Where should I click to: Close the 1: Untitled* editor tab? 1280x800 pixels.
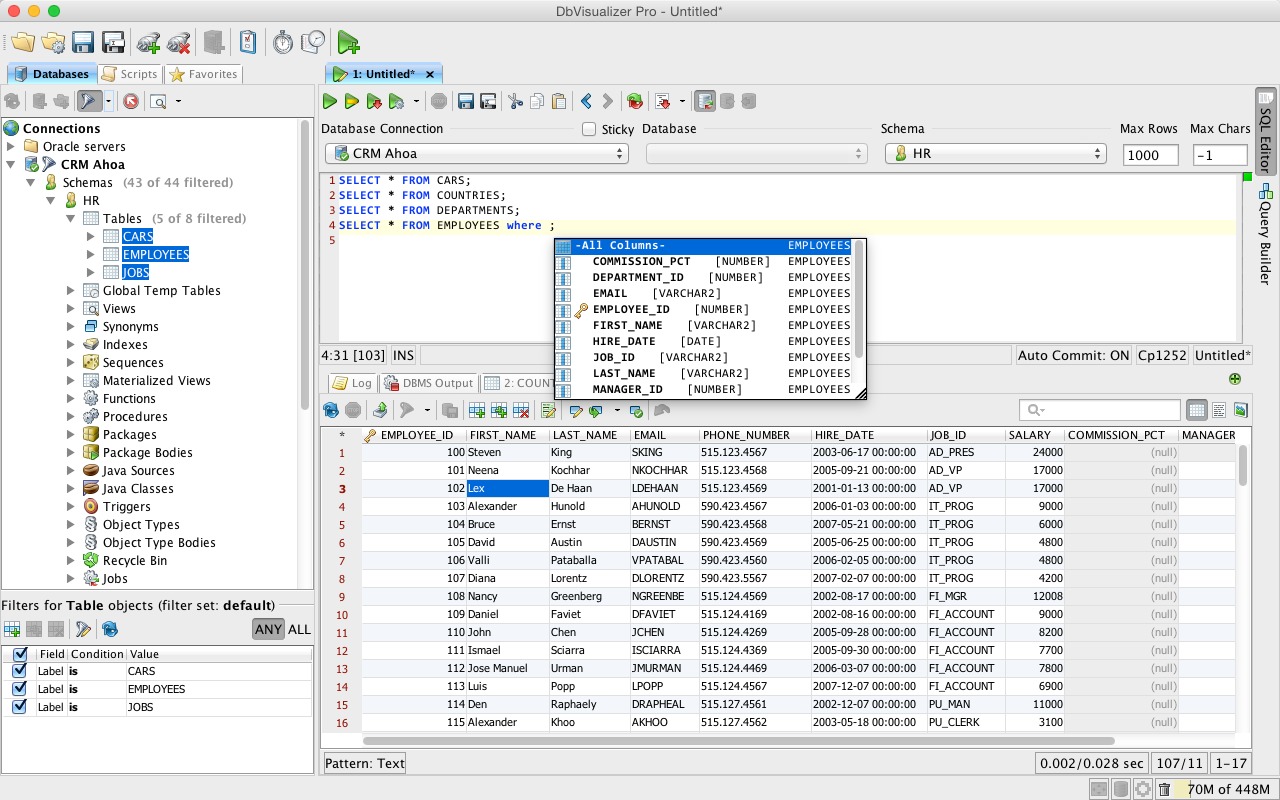tap(430, 74)
